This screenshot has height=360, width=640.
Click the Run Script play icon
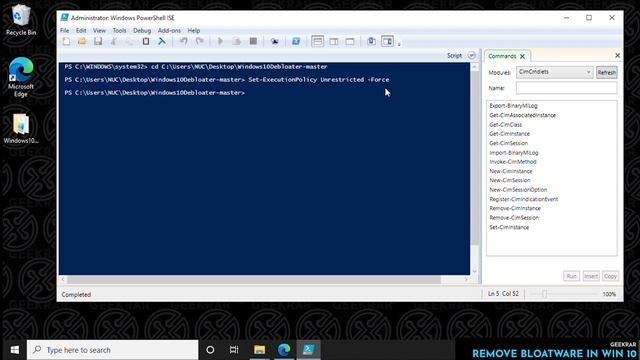click(220, 41)
